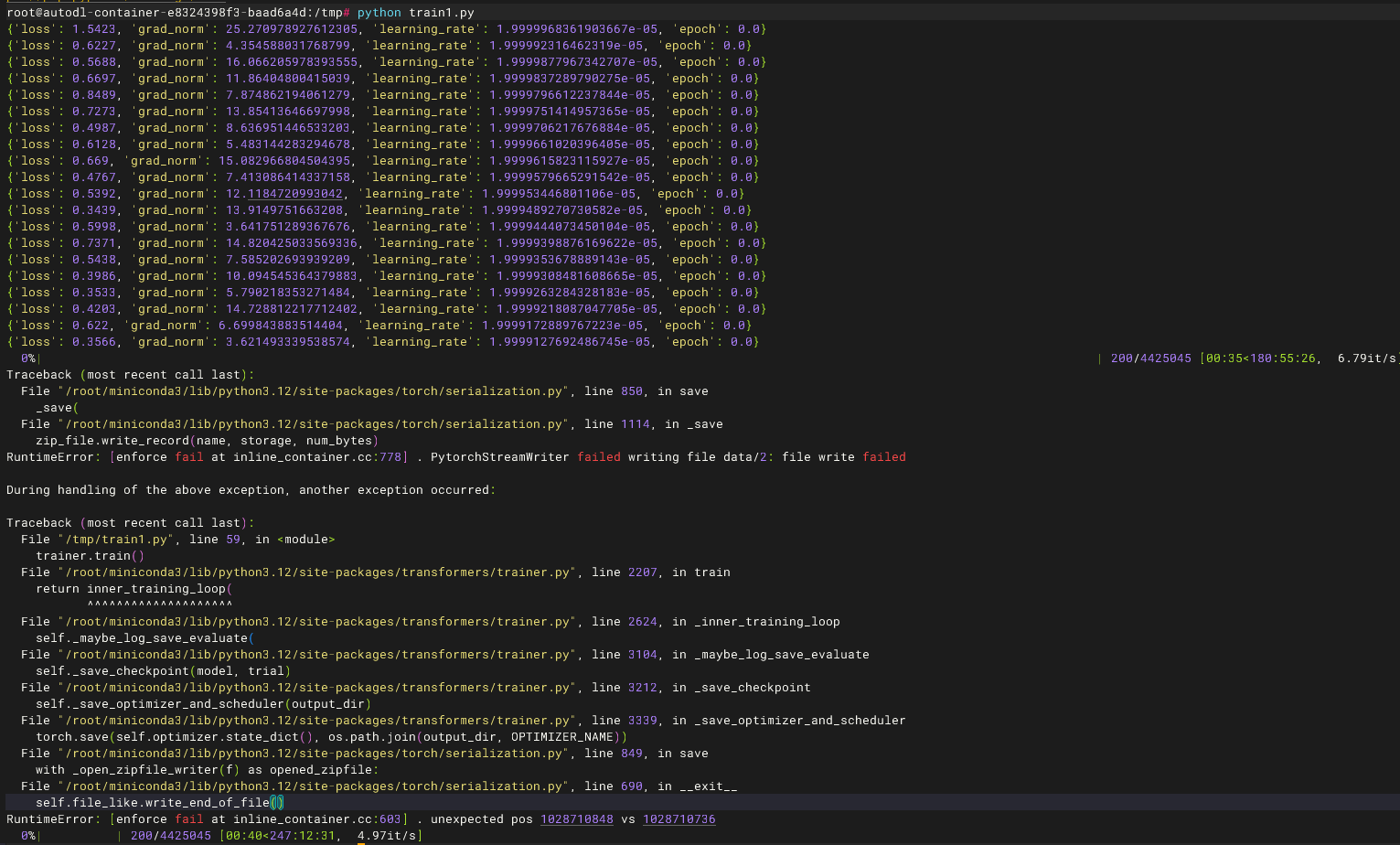Select the 'torch.save(self.optimizer.state_dict()' line
This screenshot has width=1400, height=845.
point(332,737)
